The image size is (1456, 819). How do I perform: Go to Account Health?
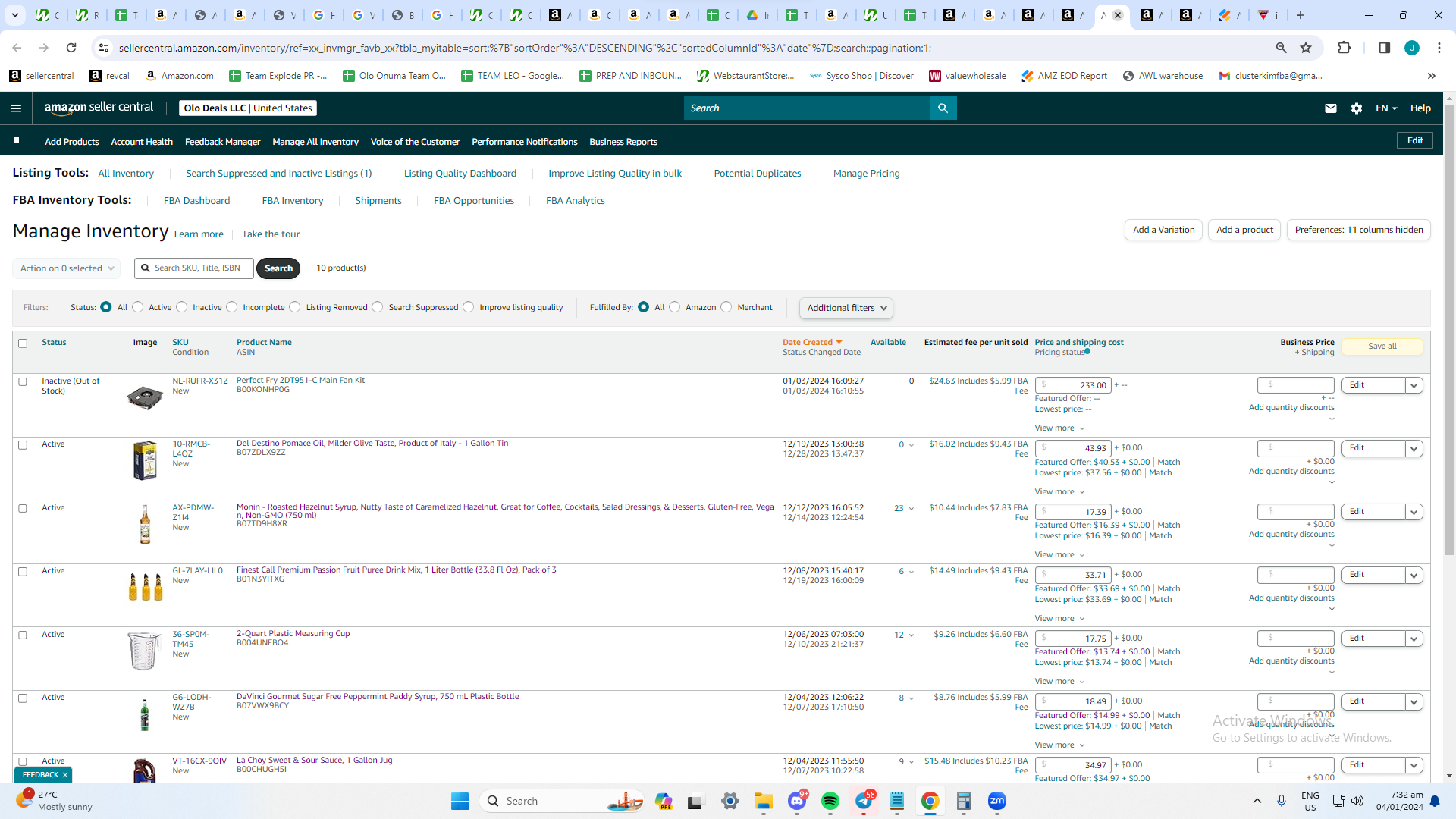[142, 142]
